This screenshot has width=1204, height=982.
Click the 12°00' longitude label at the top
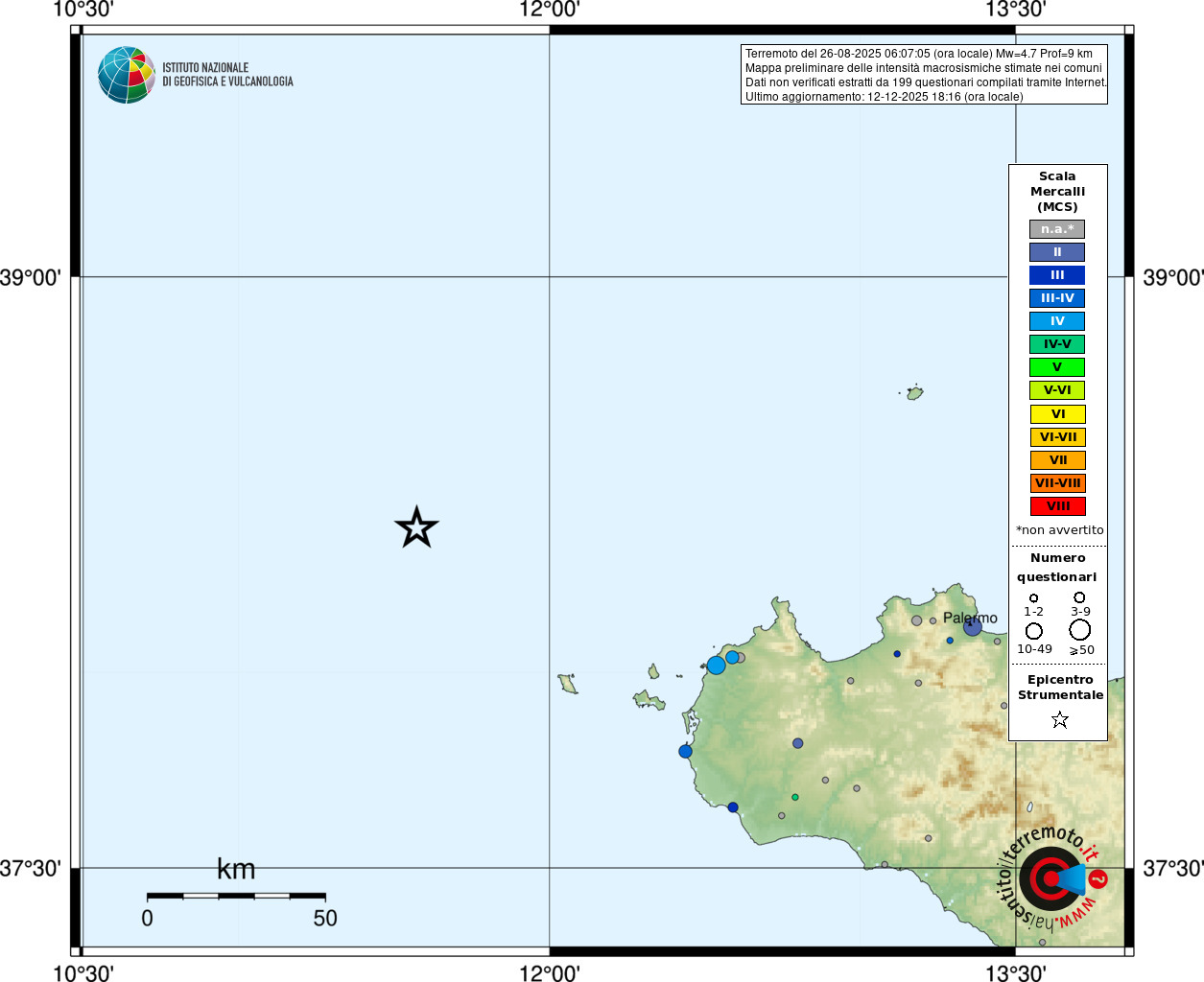(x=550, y=10)
